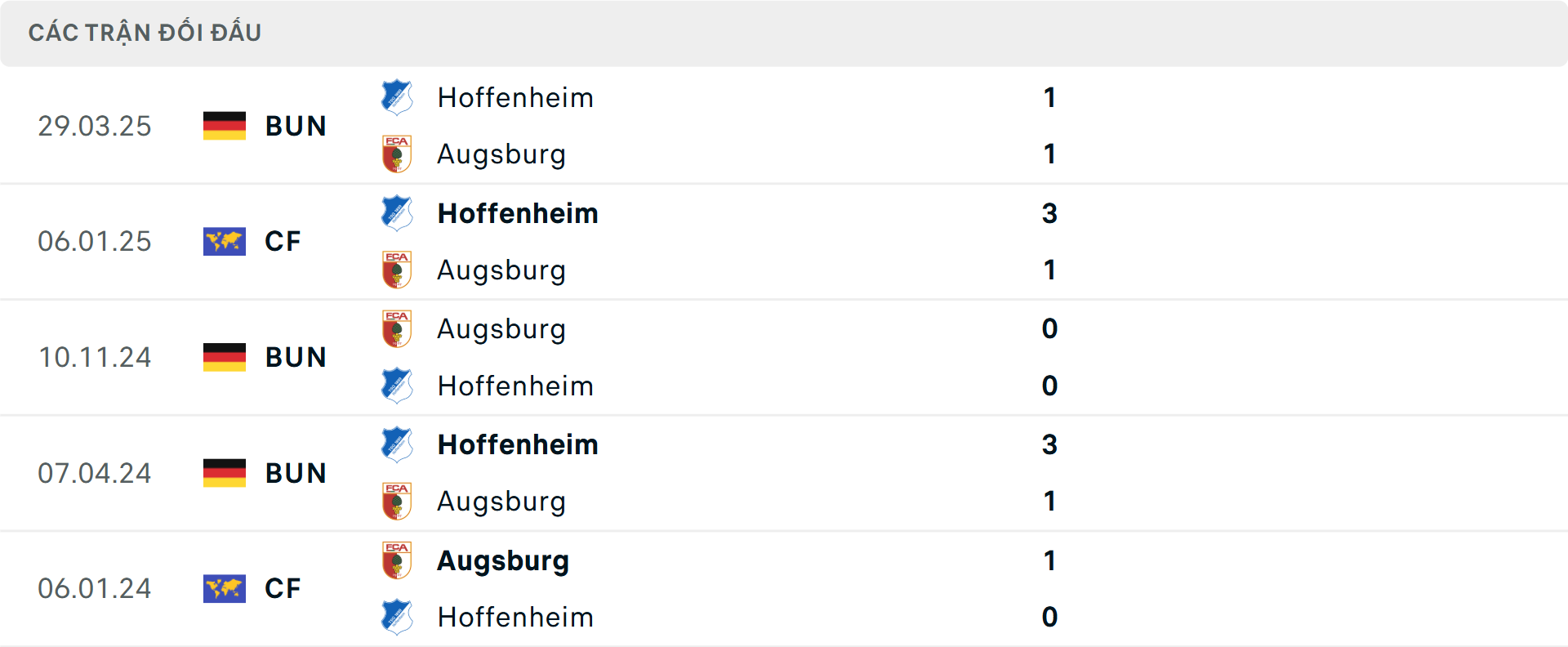
Task: Select the Augsburg crest in the 06.01.24 friendly row
Action: click(397, 560)
